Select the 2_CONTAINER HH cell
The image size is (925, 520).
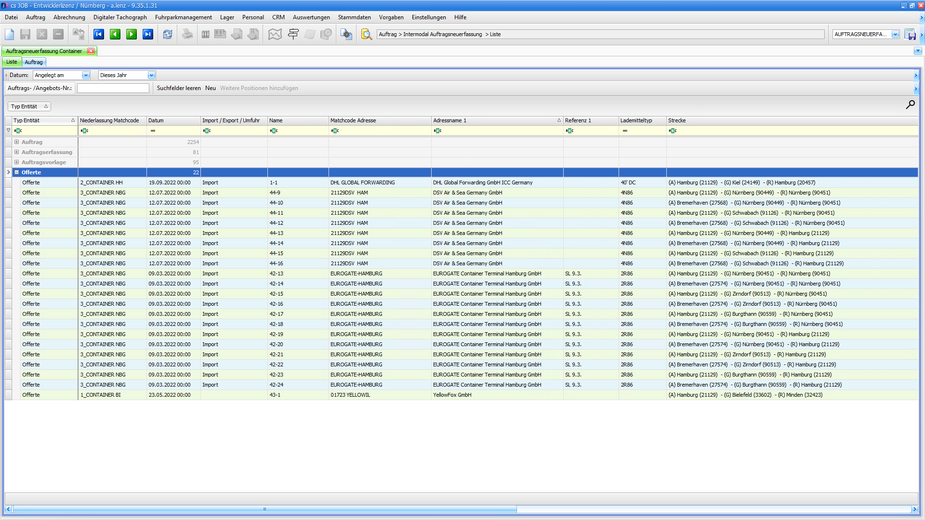coord(112,182)
